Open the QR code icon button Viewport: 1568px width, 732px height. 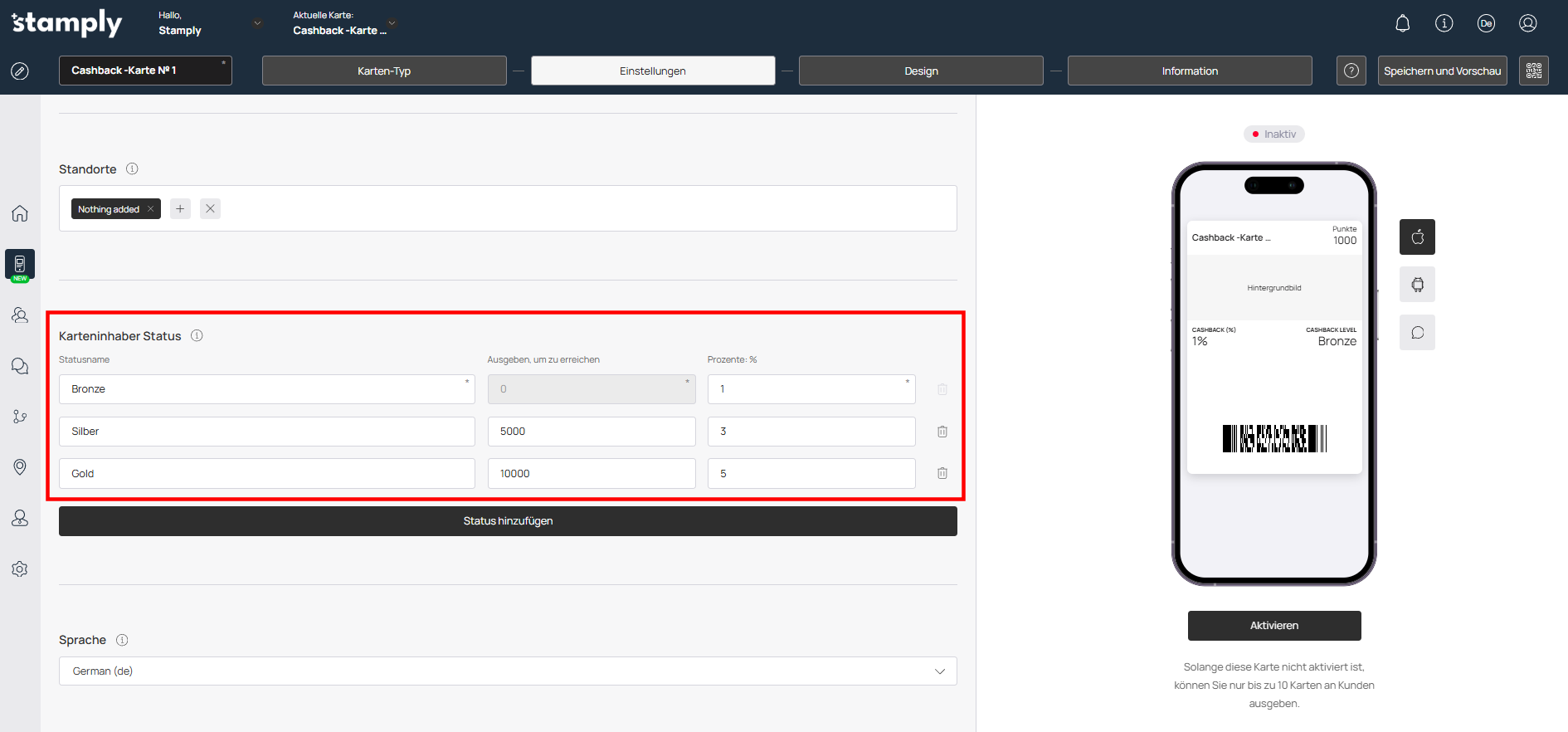click(1533, 71)
